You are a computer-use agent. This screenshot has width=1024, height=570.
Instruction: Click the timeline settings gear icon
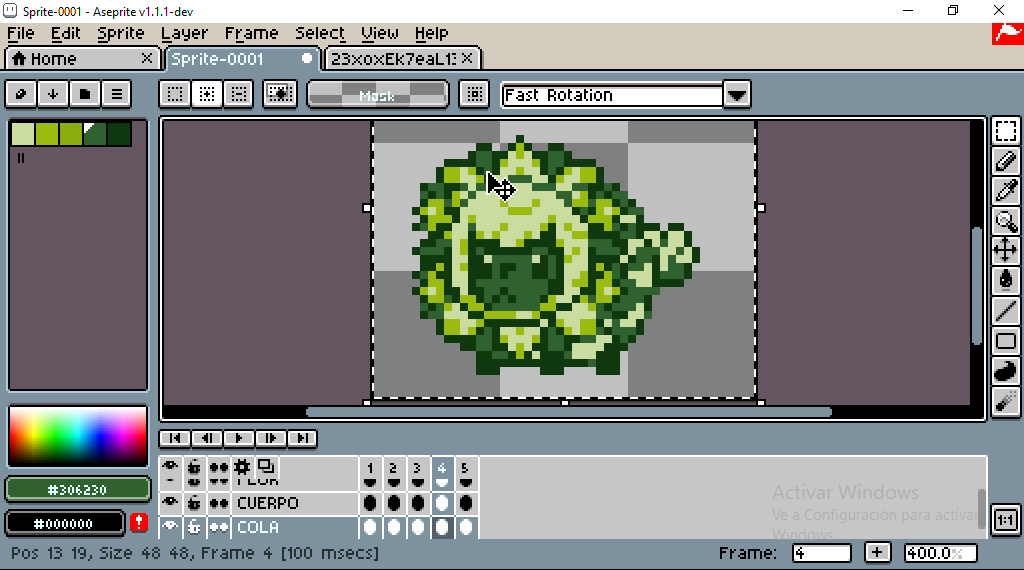(242, 466)
